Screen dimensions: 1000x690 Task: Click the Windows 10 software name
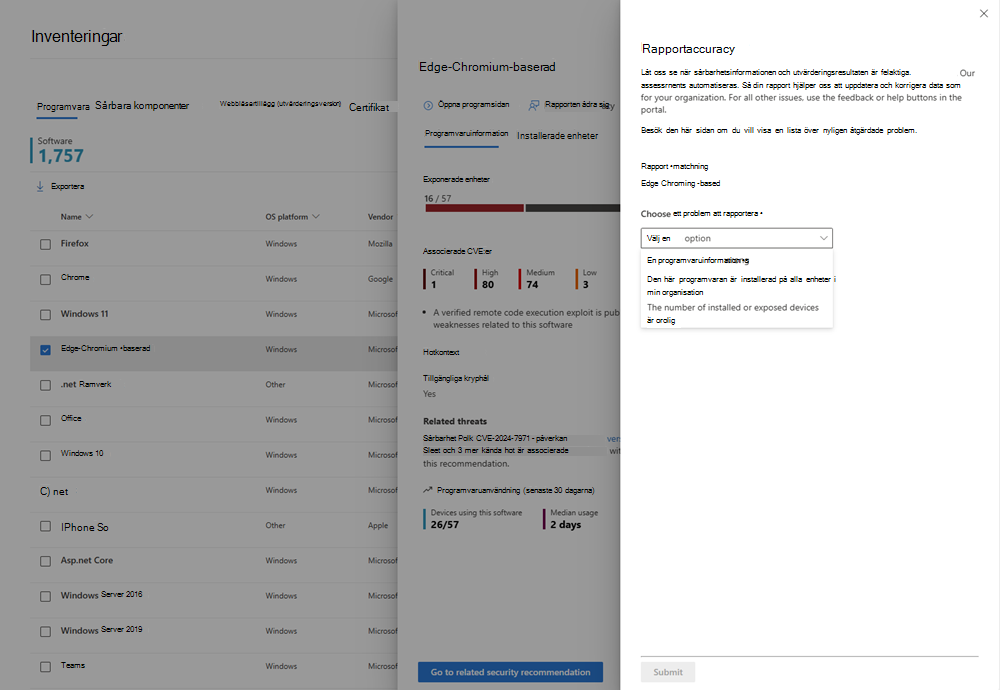[x=82, y=453]
